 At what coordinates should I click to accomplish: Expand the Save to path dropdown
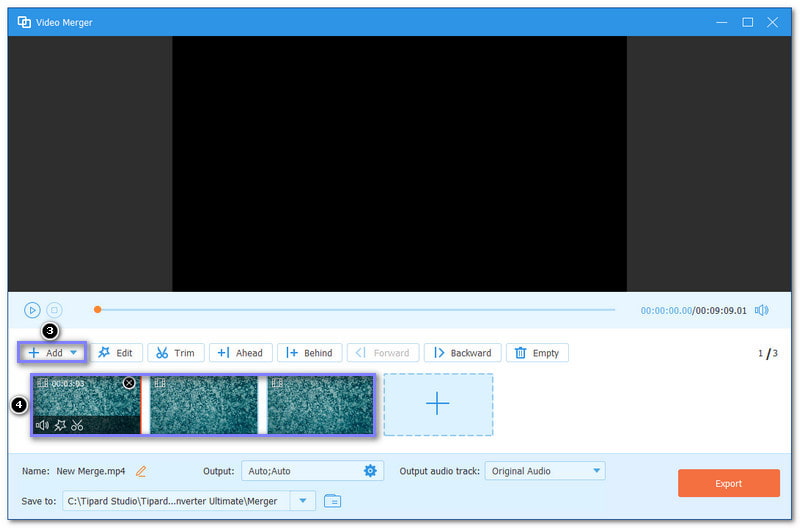(x=303, y=500)
